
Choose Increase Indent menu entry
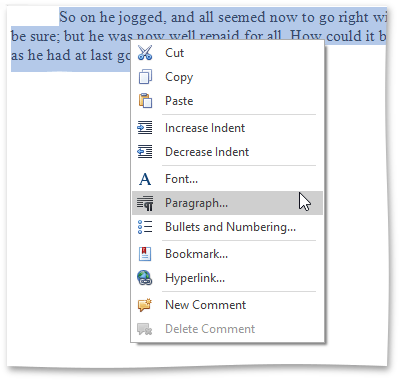(x=227, y=128)
